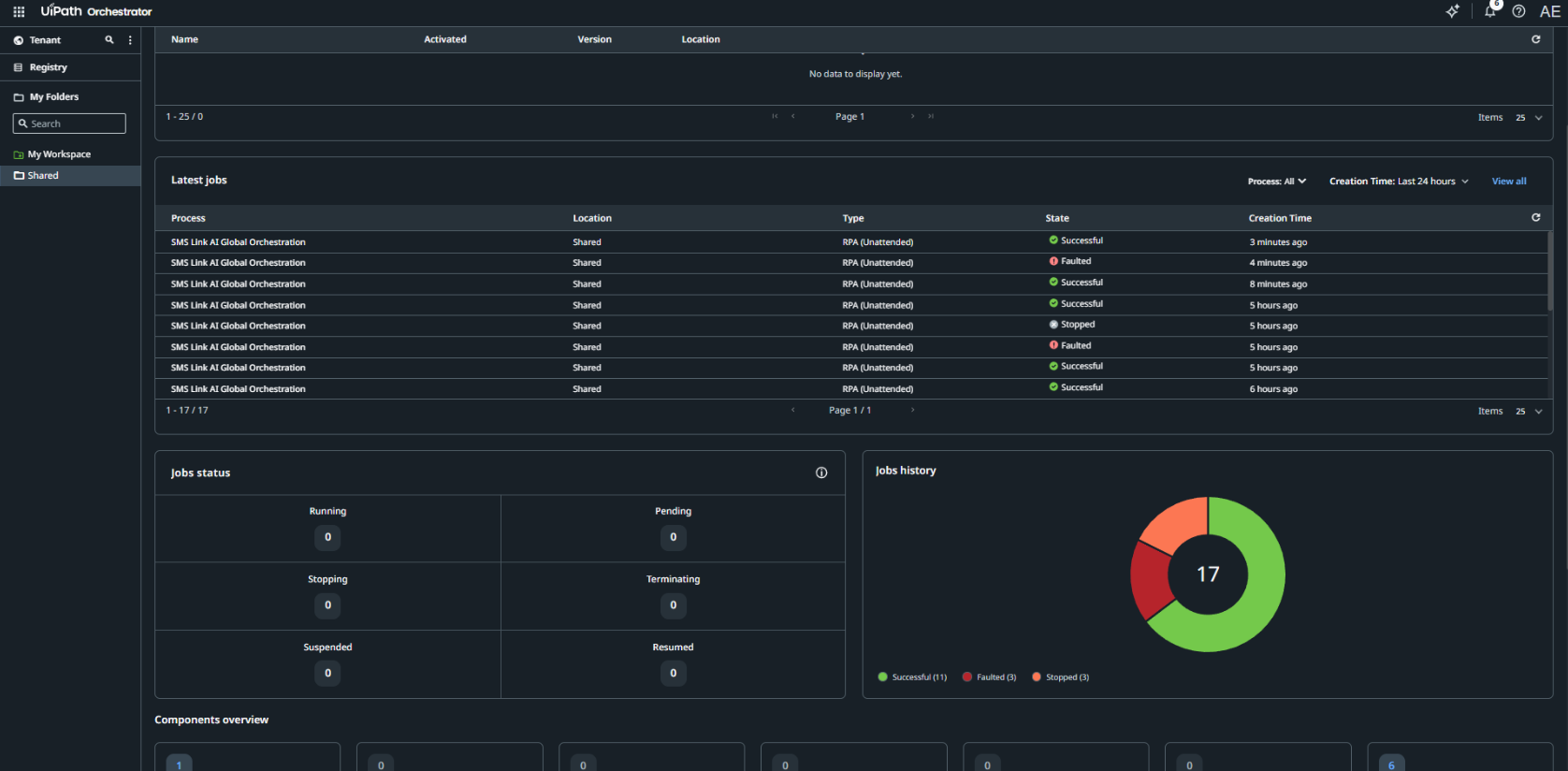1568x771 pixels.
Task: Click the AI sparkle assistant icon
Action: tap(1453, 11)
